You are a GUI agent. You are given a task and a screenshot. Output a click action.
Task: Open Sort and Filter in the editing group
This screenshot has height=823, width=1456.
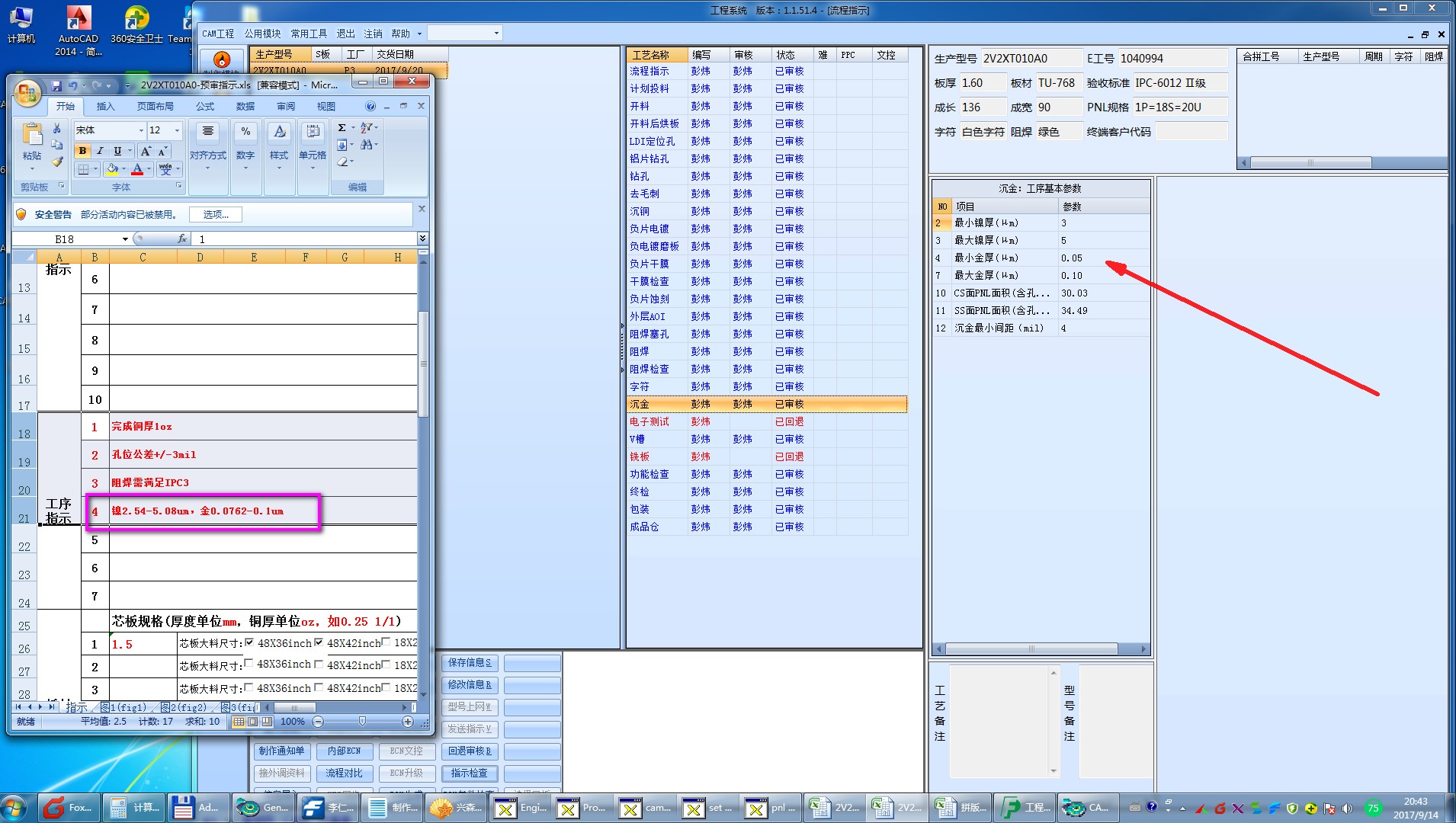point(367,127)
